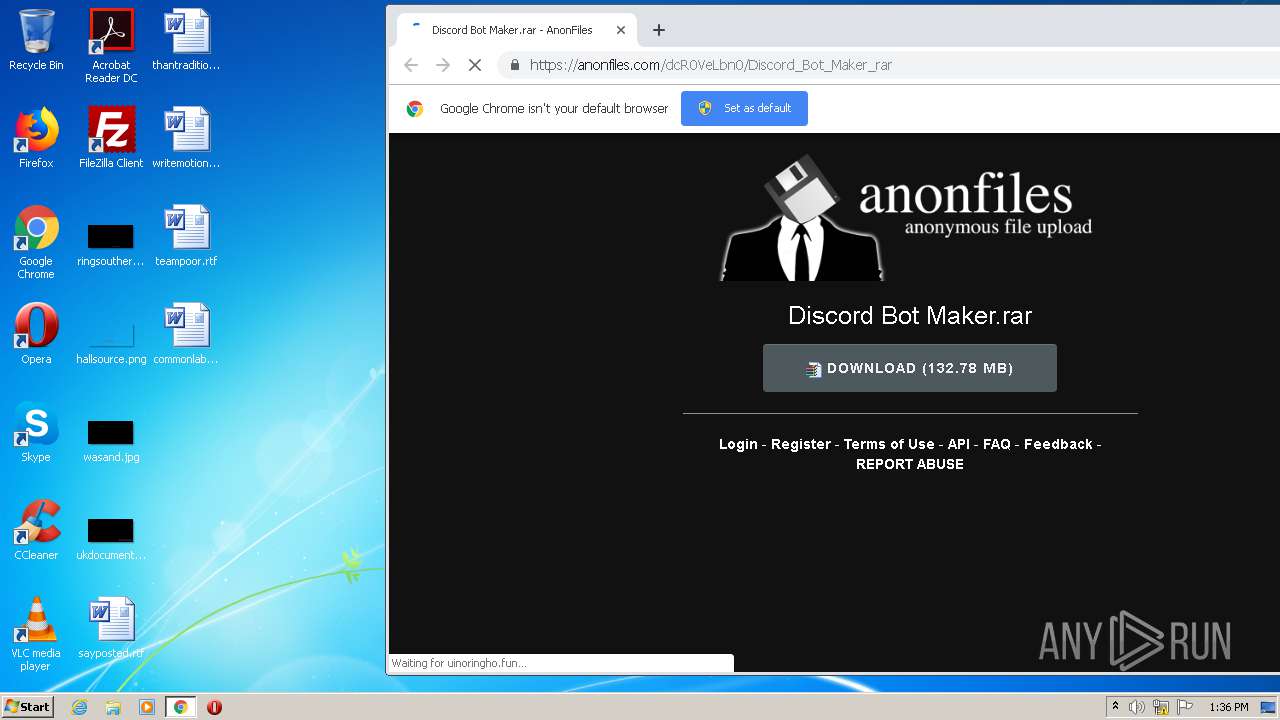Switch to Chrome taskbar button
The image size is (1280, 720).
(x=180, y=707)
